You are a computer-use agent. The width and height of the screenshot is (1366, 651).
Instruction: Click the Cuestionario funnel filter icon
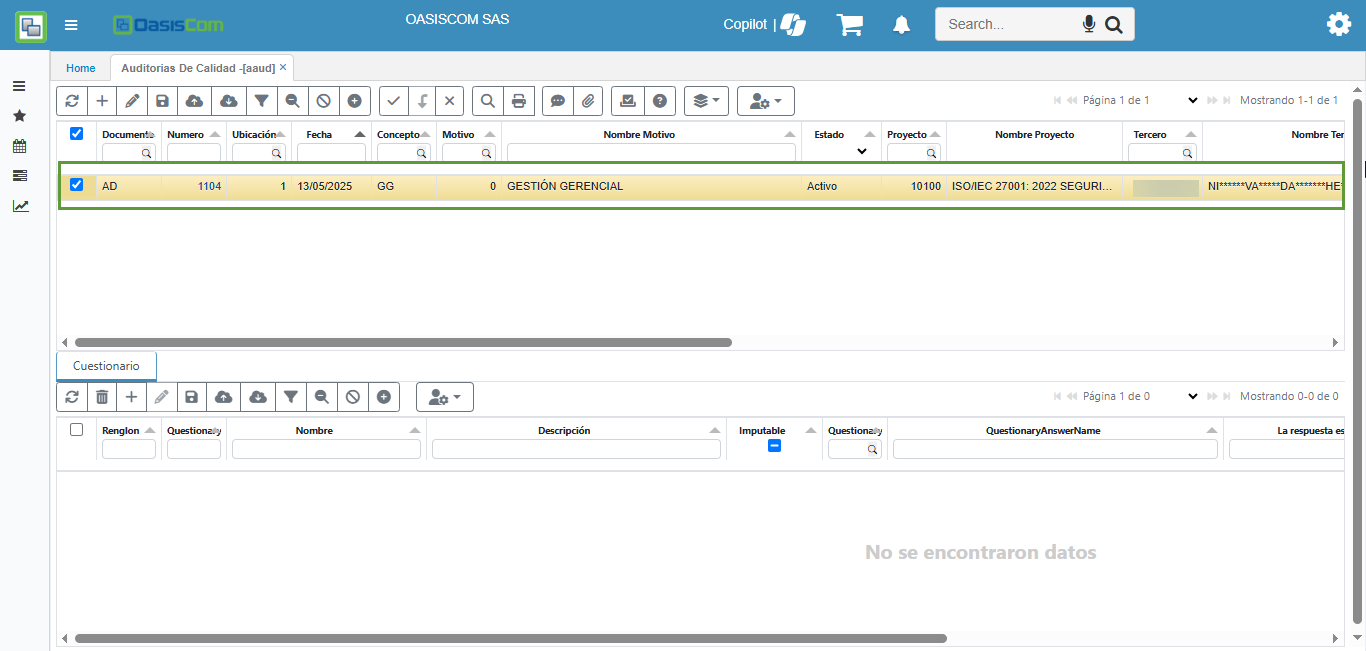[x=290, y=397]
